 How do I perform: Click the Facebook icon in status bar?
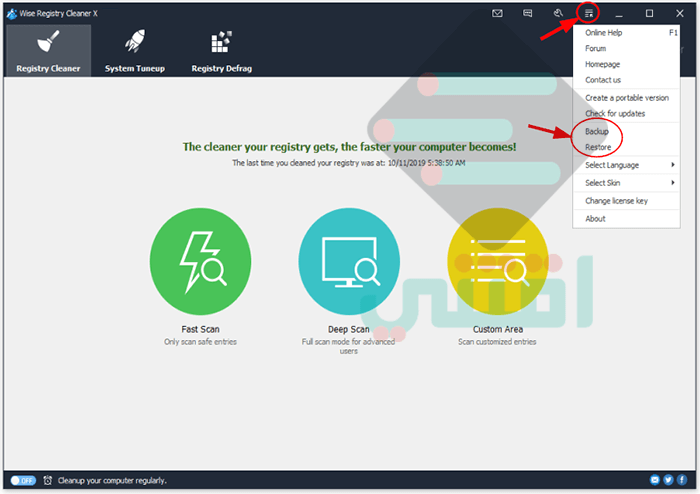coord(682,480)
